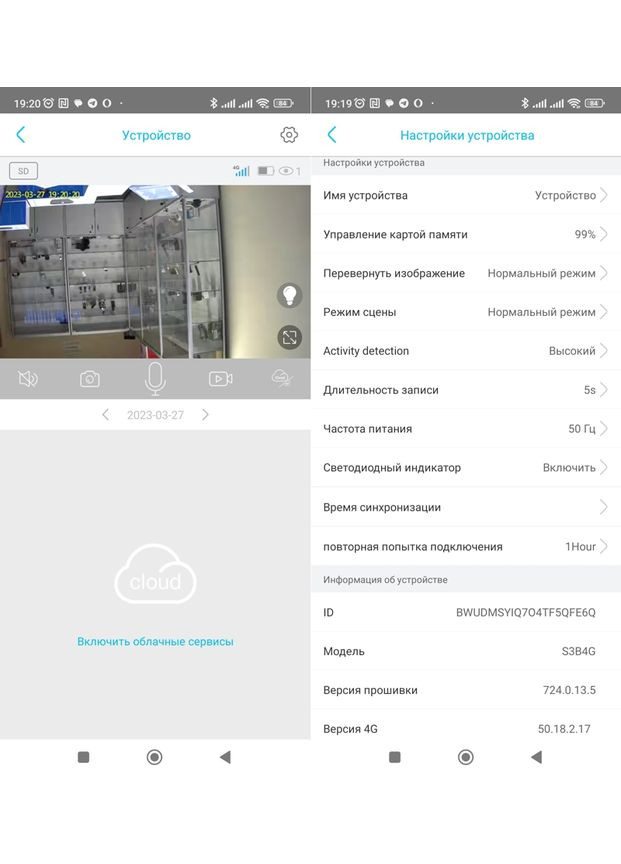
Task: Tap Android home circle on left phone
Action: coord(155,757)
